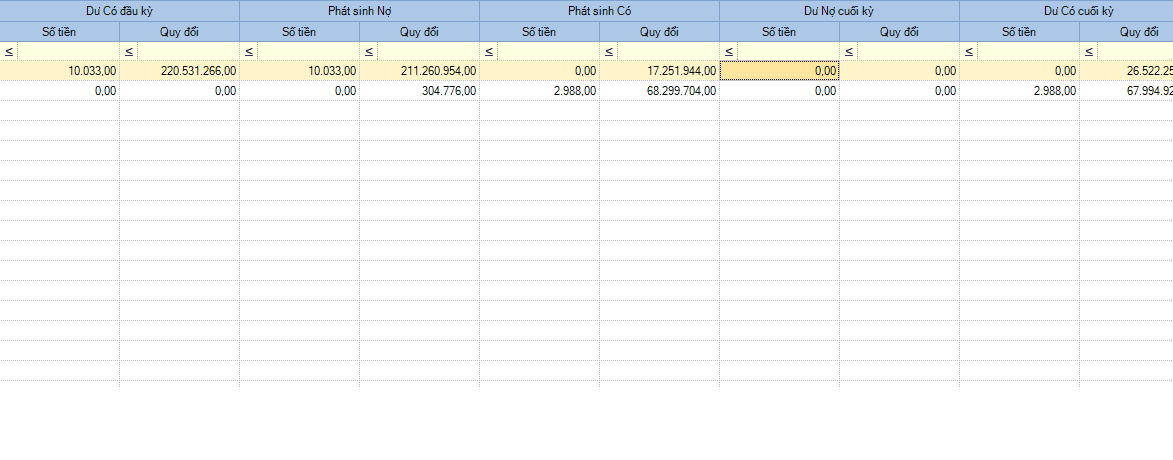This screenshot has height=460, width=1173.
Task: Focus filter box for Dư Có đầu kỳ Số tiền
Action: tap(68, 52)
